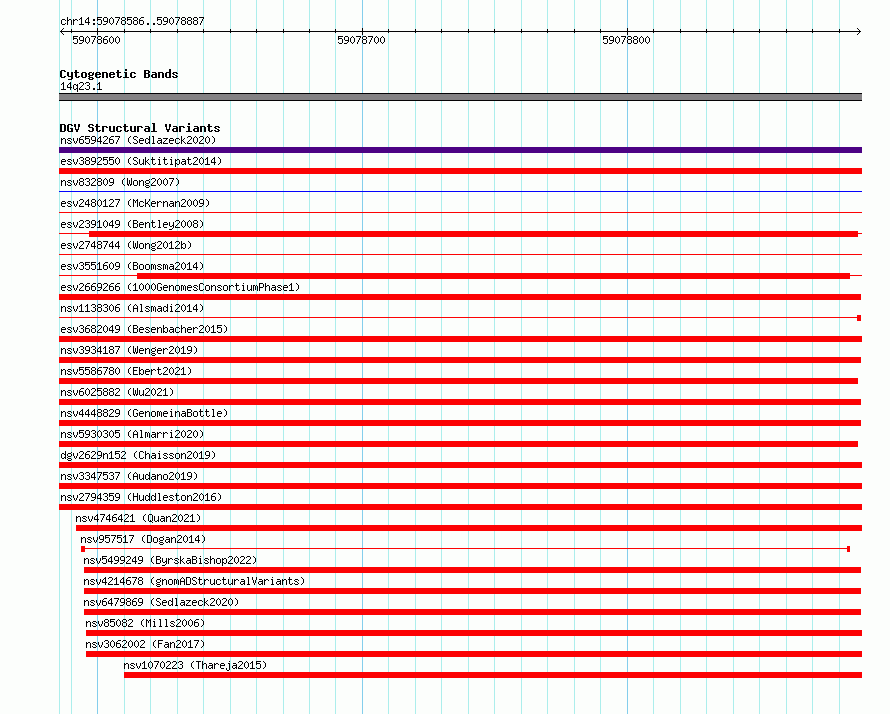Open nsv4214678 (gnomADStructuralVariants) variant label

[194, 581]
